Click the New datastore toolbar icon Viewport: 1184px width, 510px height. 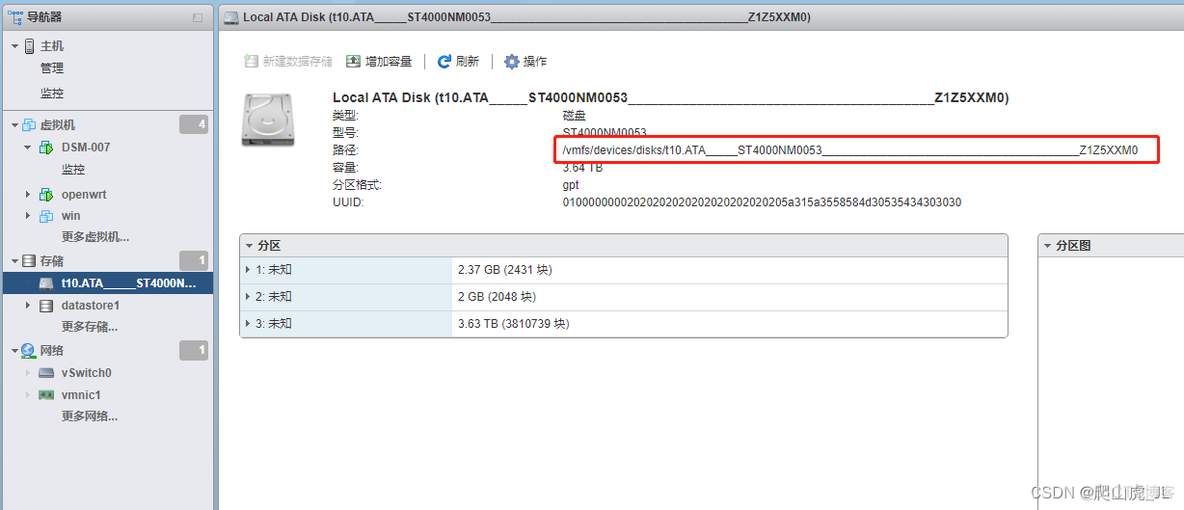click(x=251, y=61)
